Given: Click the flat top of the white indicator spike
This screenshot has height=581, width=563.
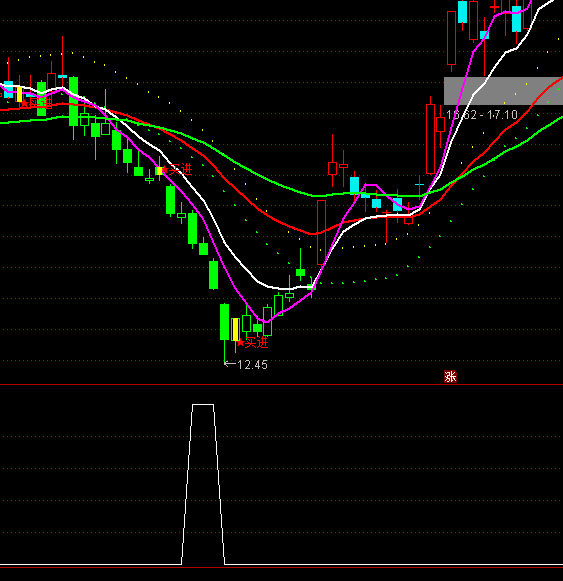Looking at the screenshot, I should coord(203,404).
